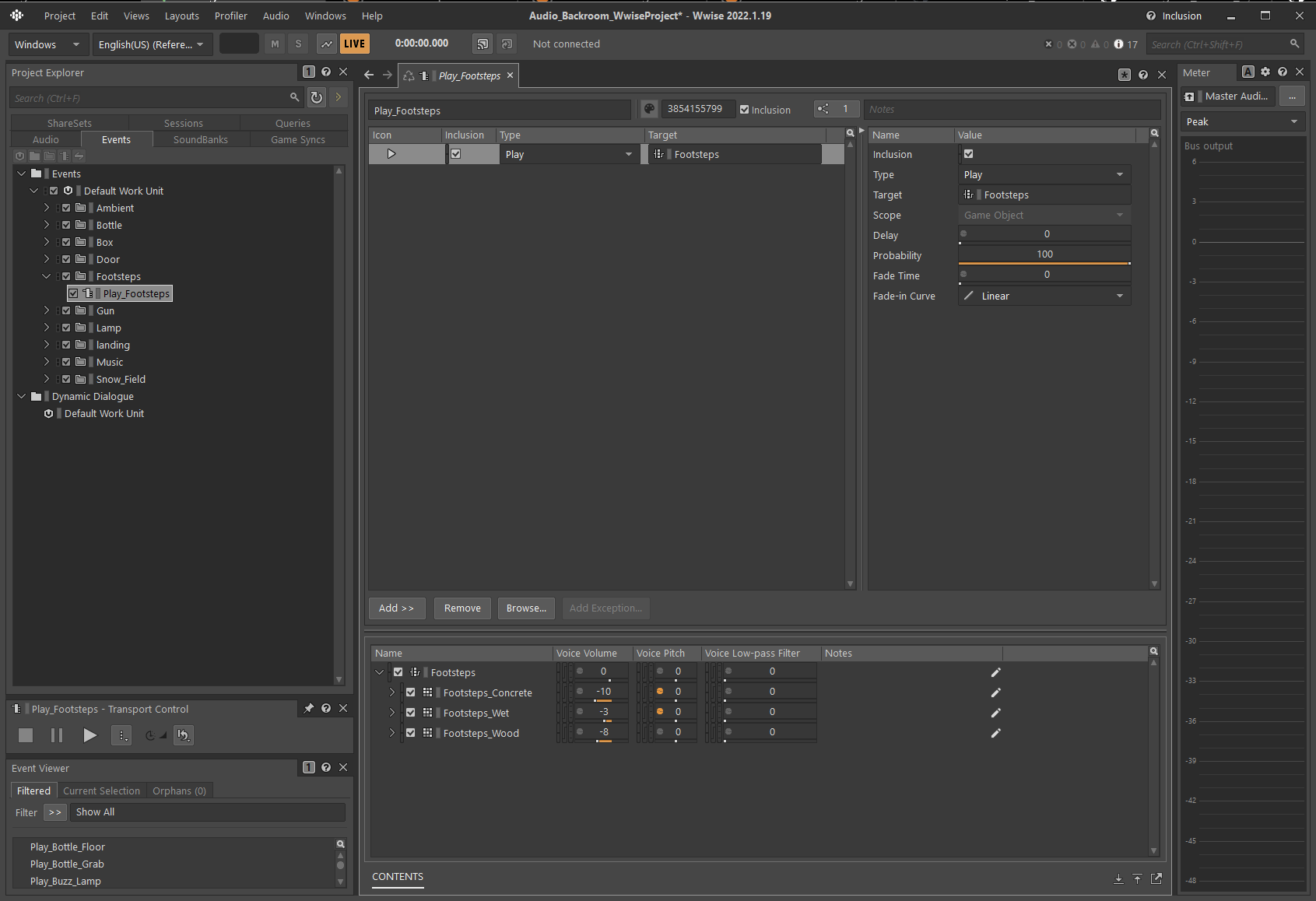Image resolution: width=1316 pixels, height=901 pixels.
Task: Click the refresh icon in Project Explorer
Action: [316, 98]
